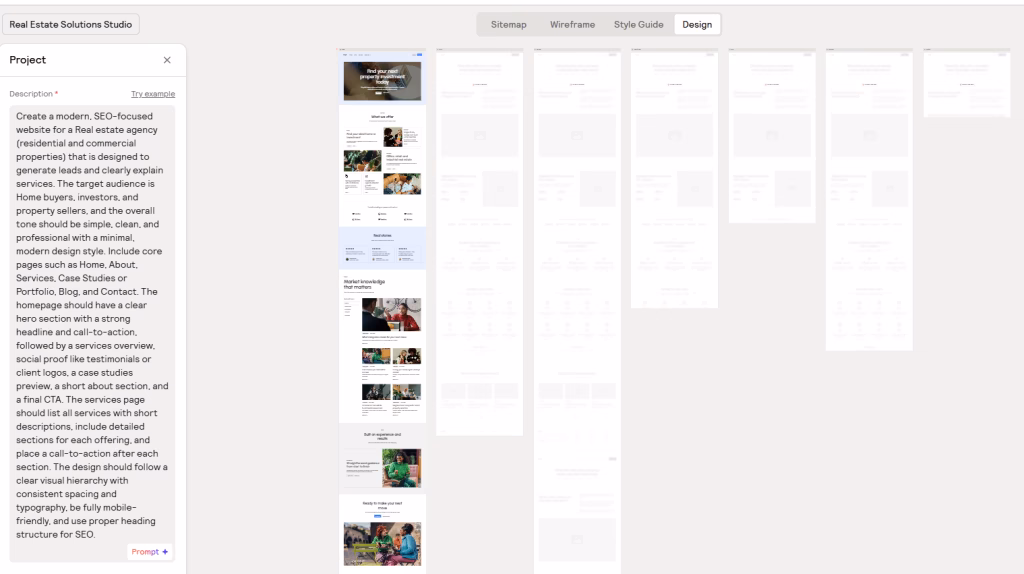Select the third page design preview
The image size is (1024, 574).
(x=577, y=300)
